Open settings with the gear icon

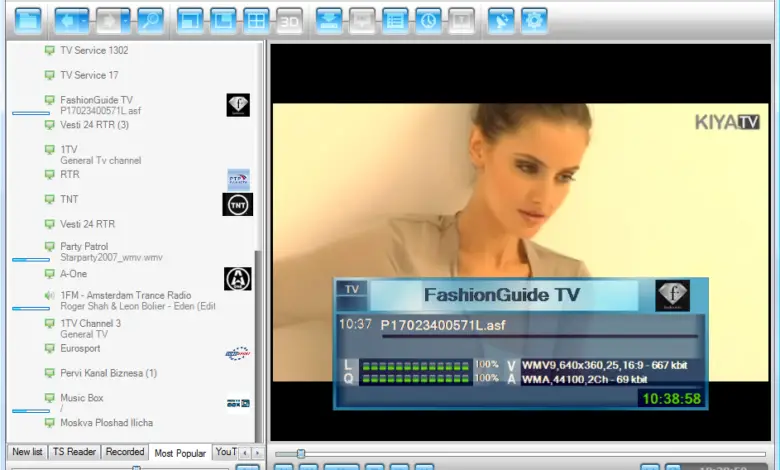534,21
